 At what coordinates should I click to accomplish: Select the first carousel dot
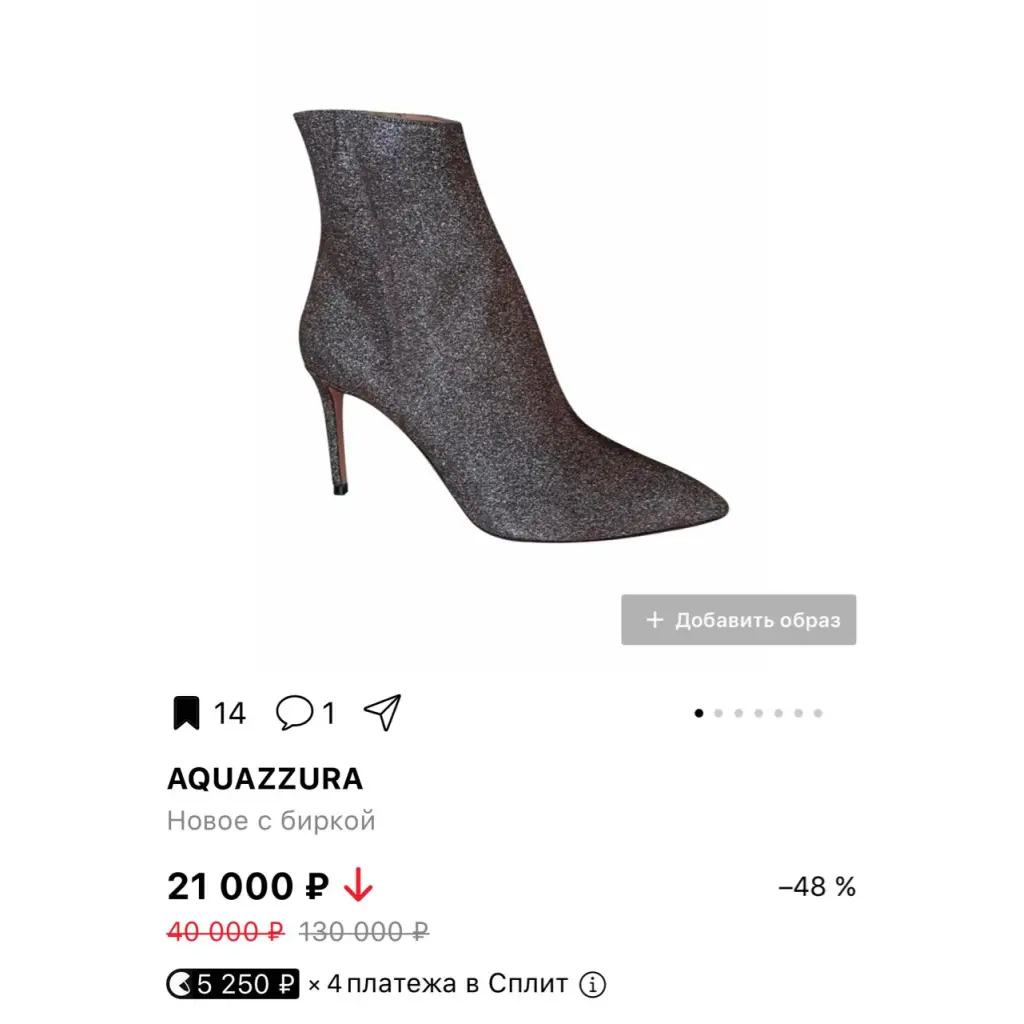point(699,713)
